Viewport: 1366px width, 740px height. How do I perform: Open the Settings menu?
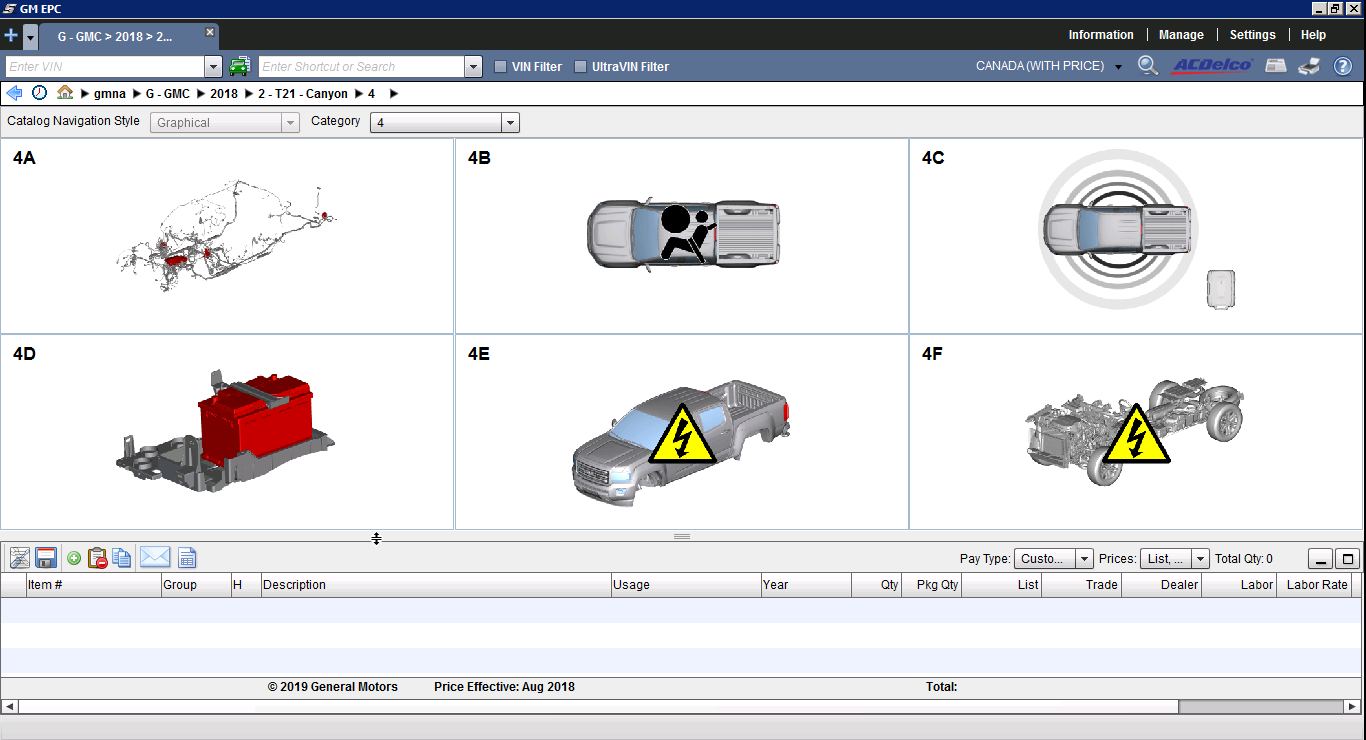pyautogui.click(x=1252, y=35)
